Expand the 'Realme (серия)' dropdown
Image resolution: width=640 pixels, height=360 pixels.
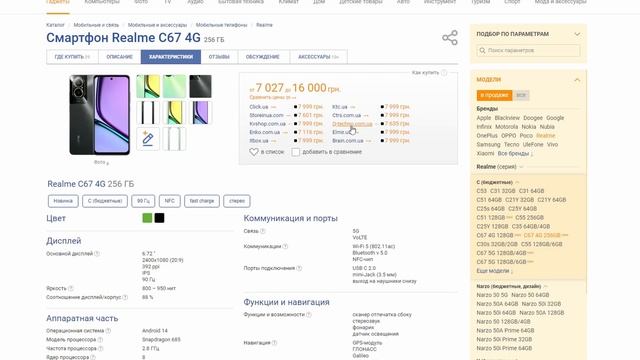click(500, 167)
